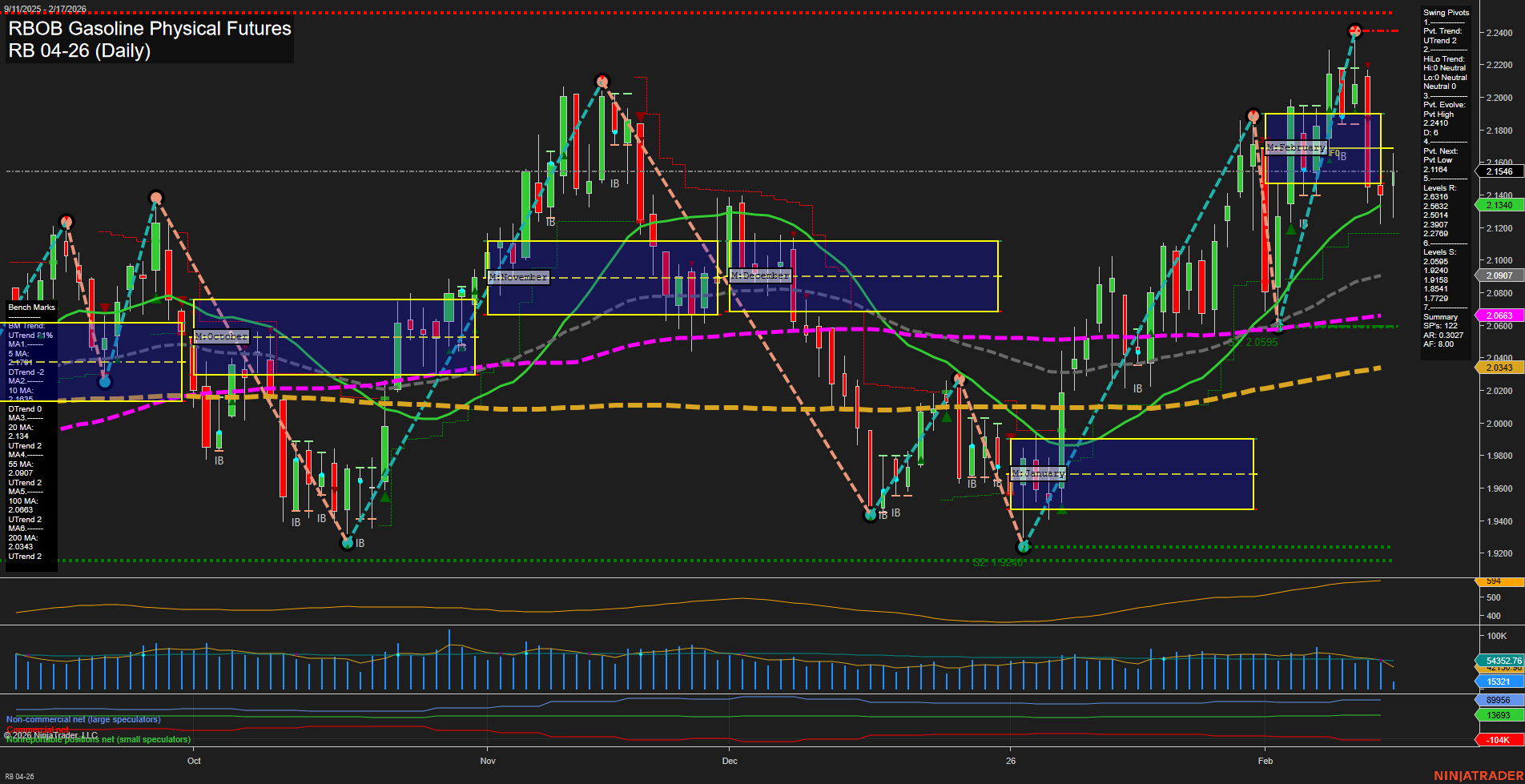Image resolution: width=1525 pixels, height=784 pixels.
Task: Select the mid-October swing low pivot circle
Action: pyautogui.click(x=347, y=543)
